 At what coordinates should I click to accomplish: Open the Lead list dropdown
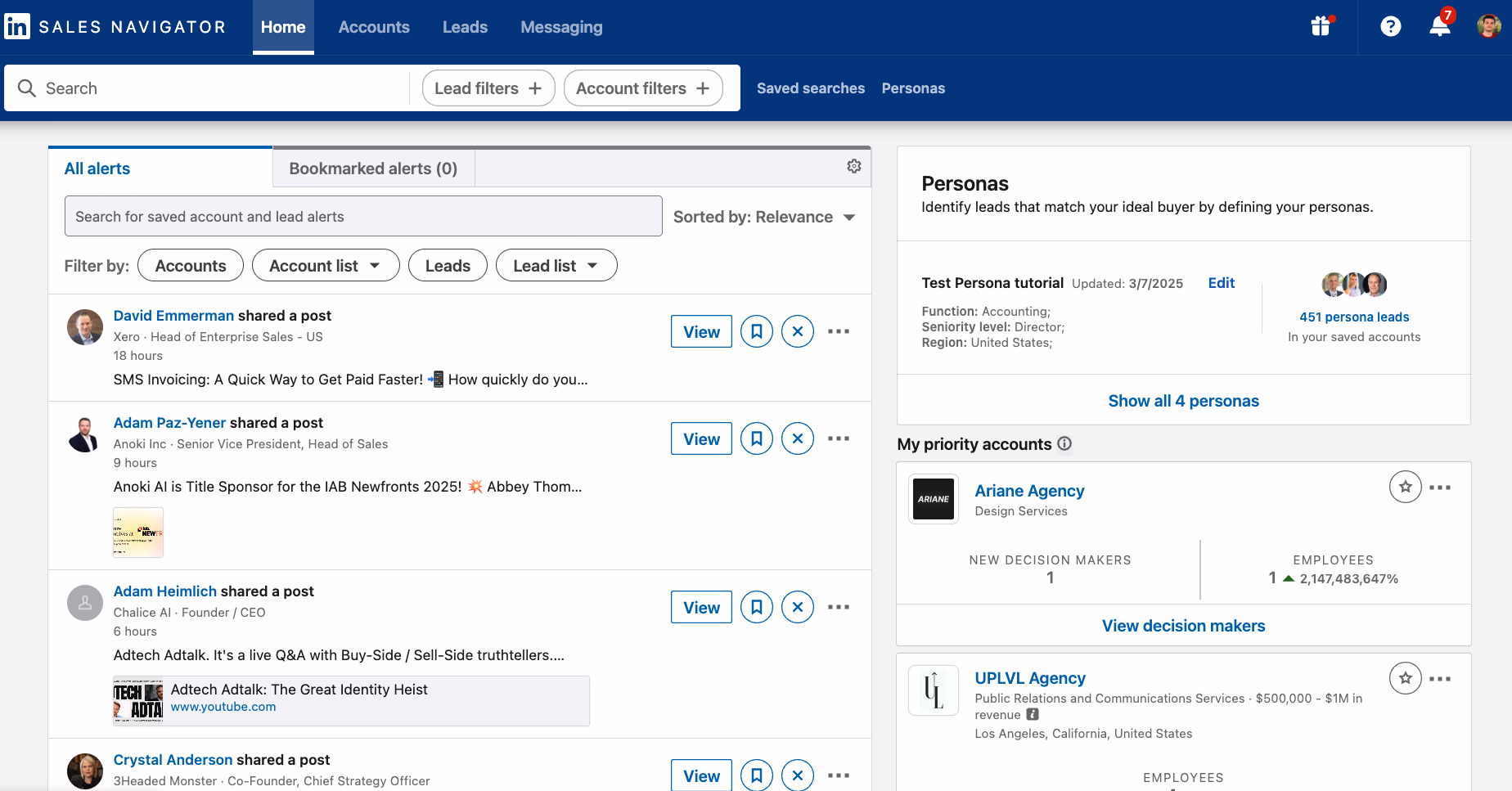(x=556, y=265)
